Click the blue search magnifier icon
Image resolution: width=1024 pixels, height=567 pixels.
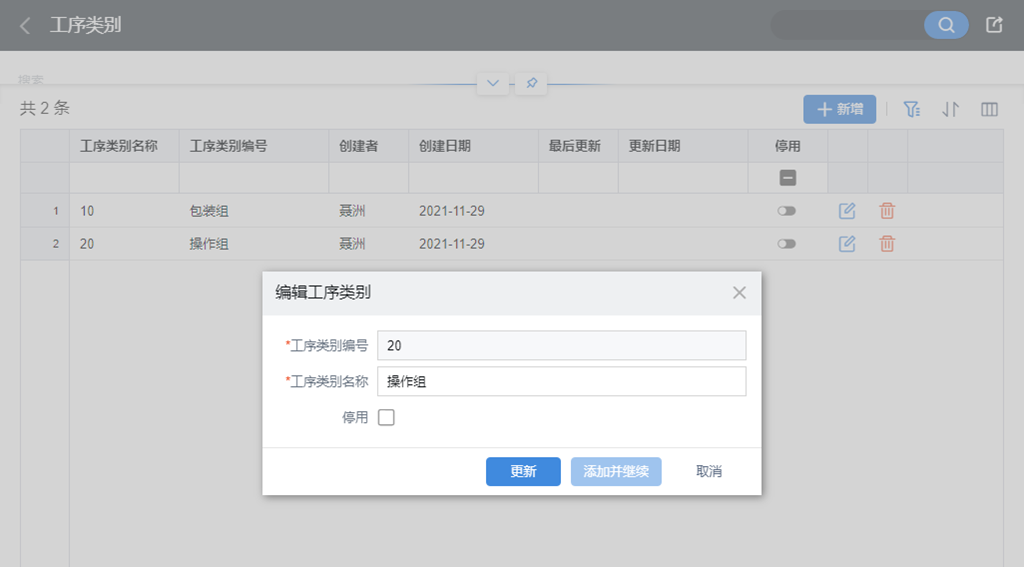[946, 25]
